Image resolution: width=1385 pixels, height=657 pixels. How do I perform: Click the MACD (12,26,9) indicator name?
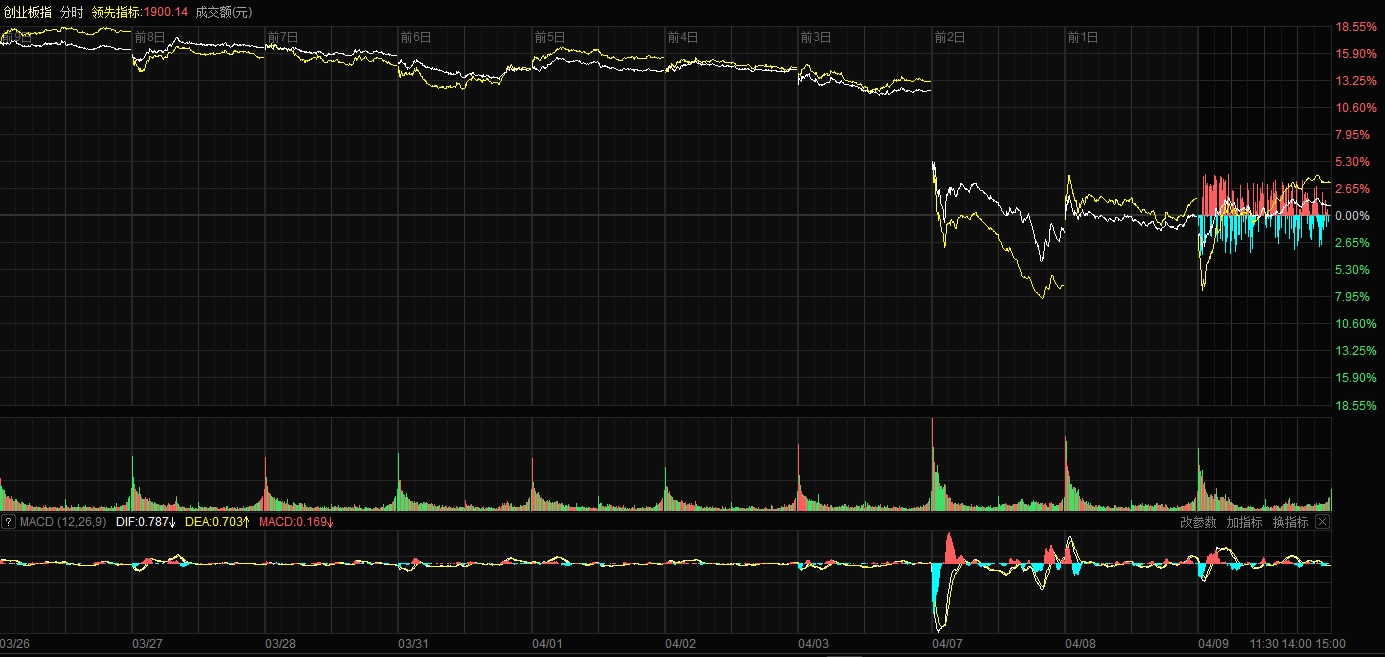click(62, 522)
